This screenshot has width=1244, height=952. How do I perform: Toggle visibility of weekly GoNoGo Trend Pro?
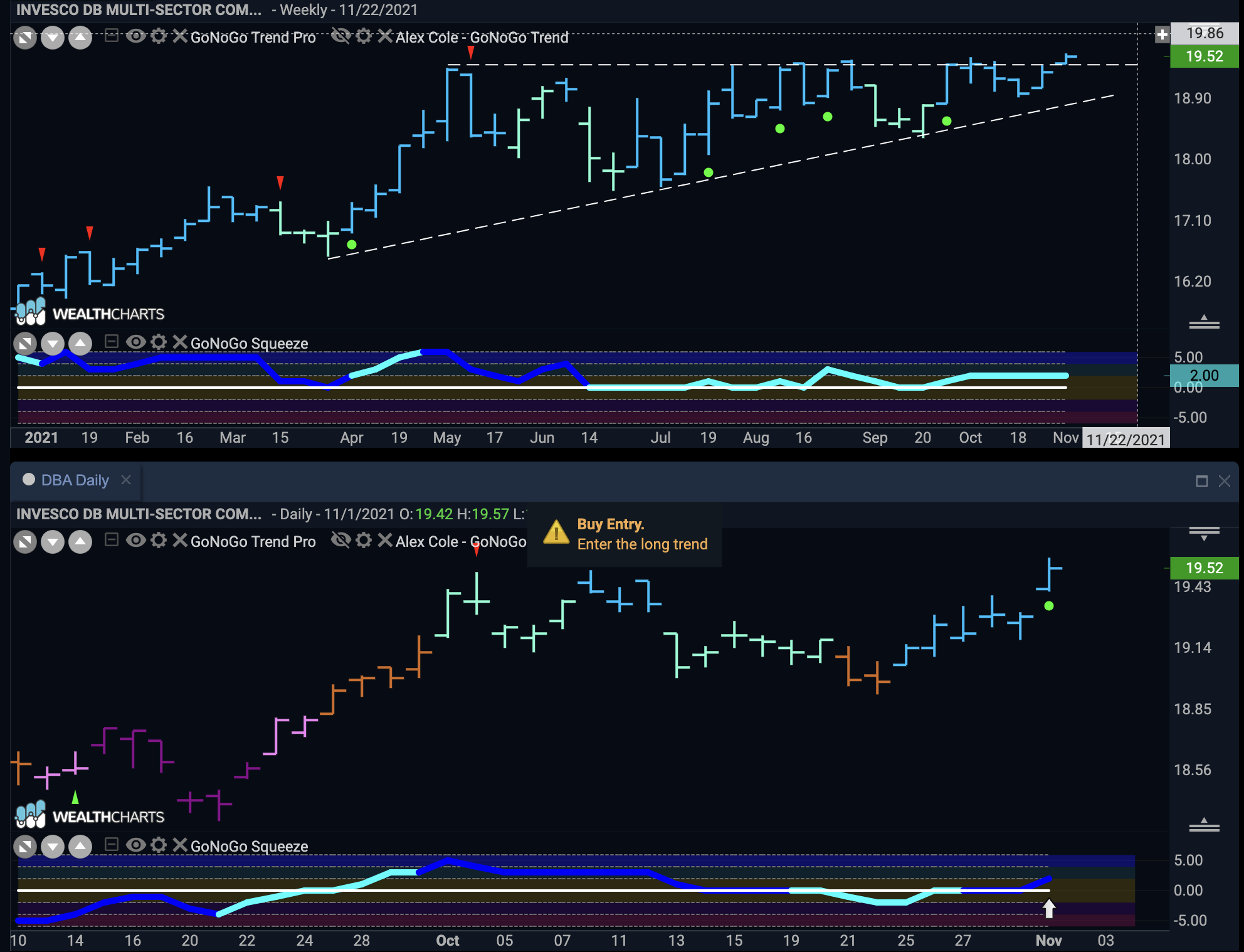click(x=135, y=36)
